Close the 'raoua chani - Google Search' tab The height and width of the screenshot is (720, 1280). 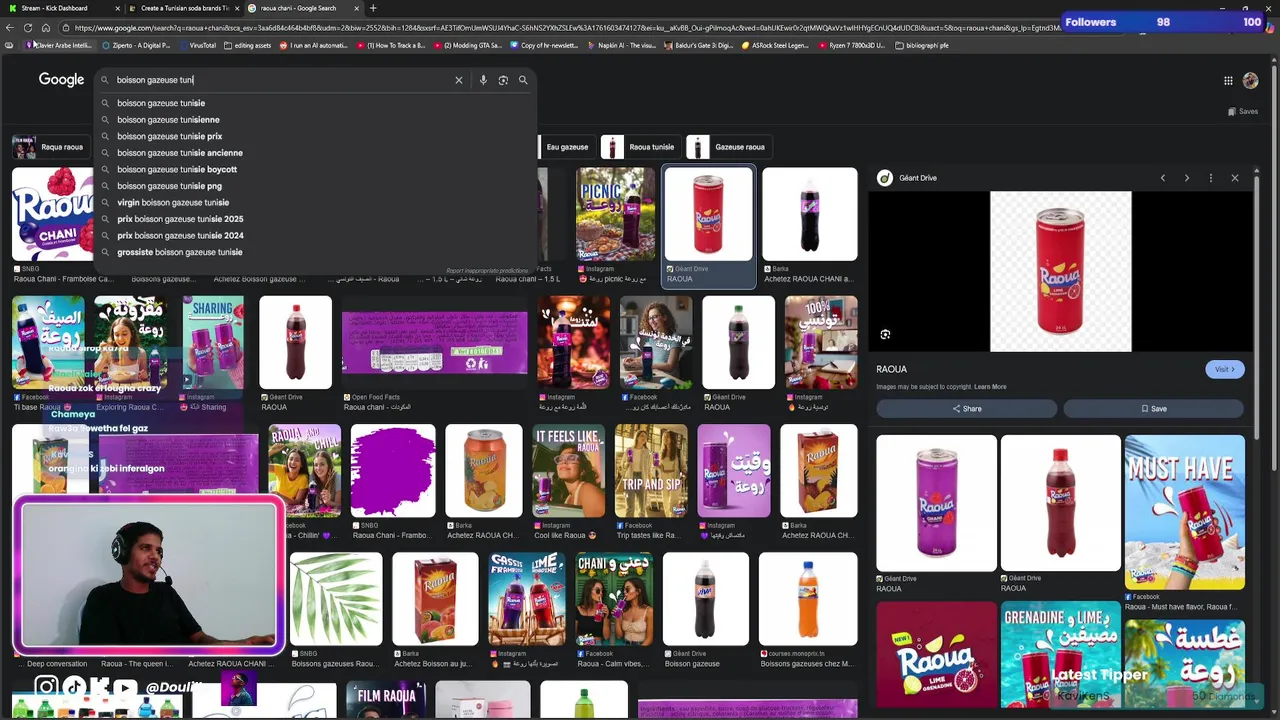356,8
